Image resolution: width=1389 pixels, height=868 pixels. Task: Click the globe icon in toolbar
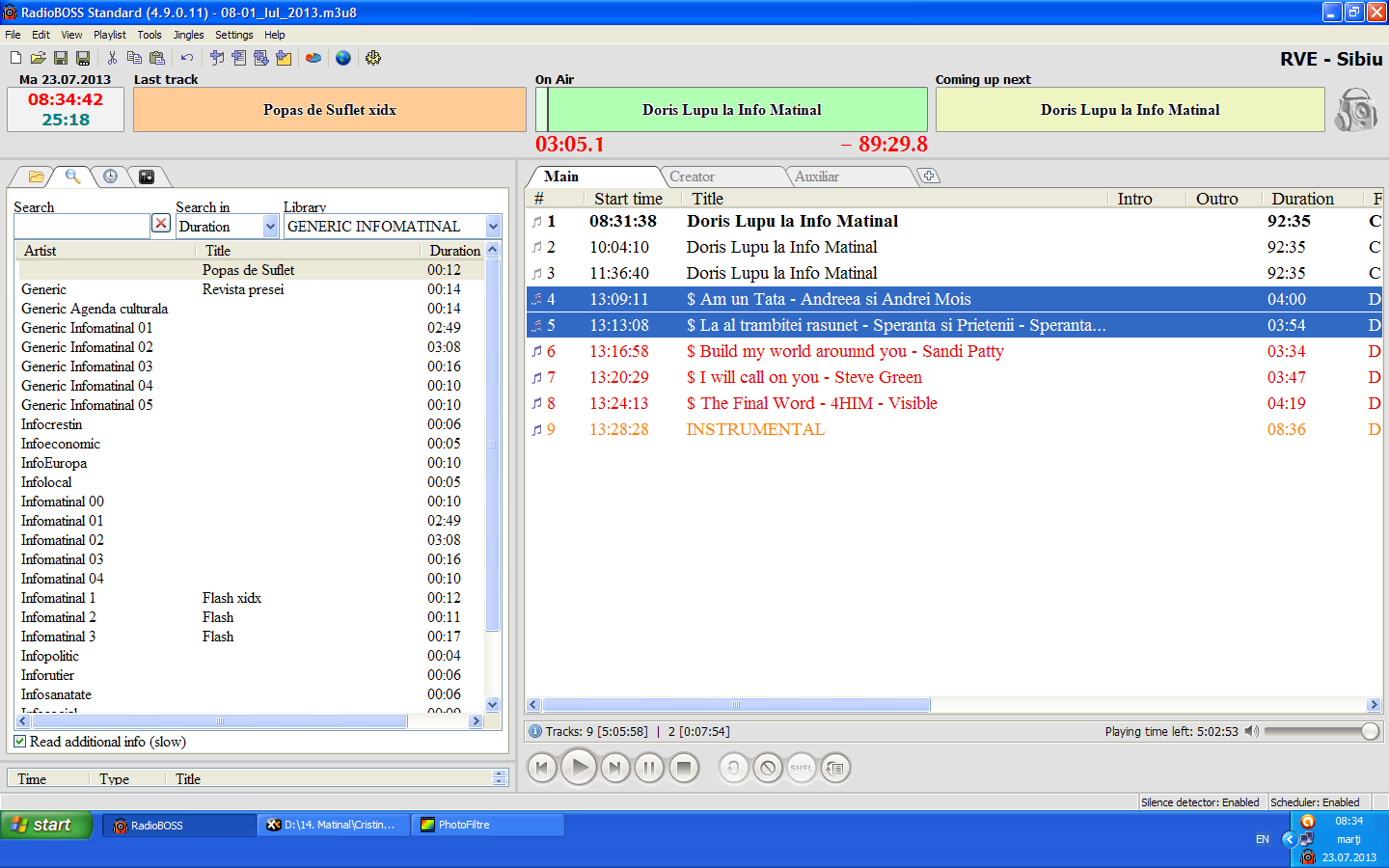tap(343, 59)
